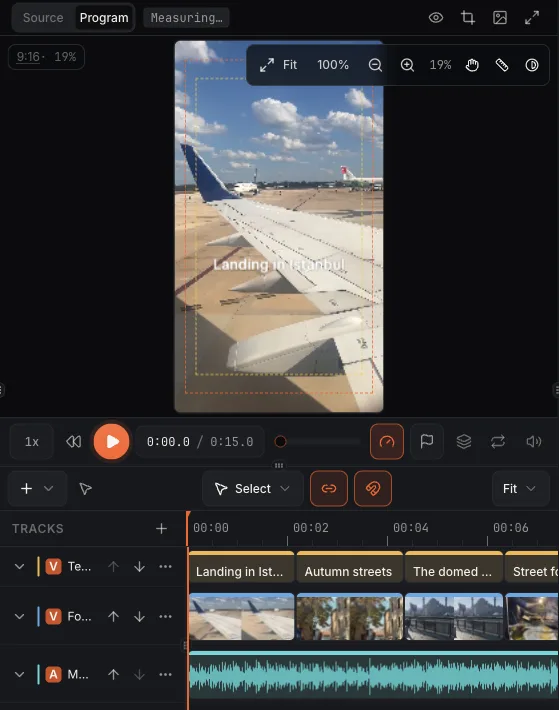
Task: Click the 00:04 timeline ruler mark
Action: 411,528
